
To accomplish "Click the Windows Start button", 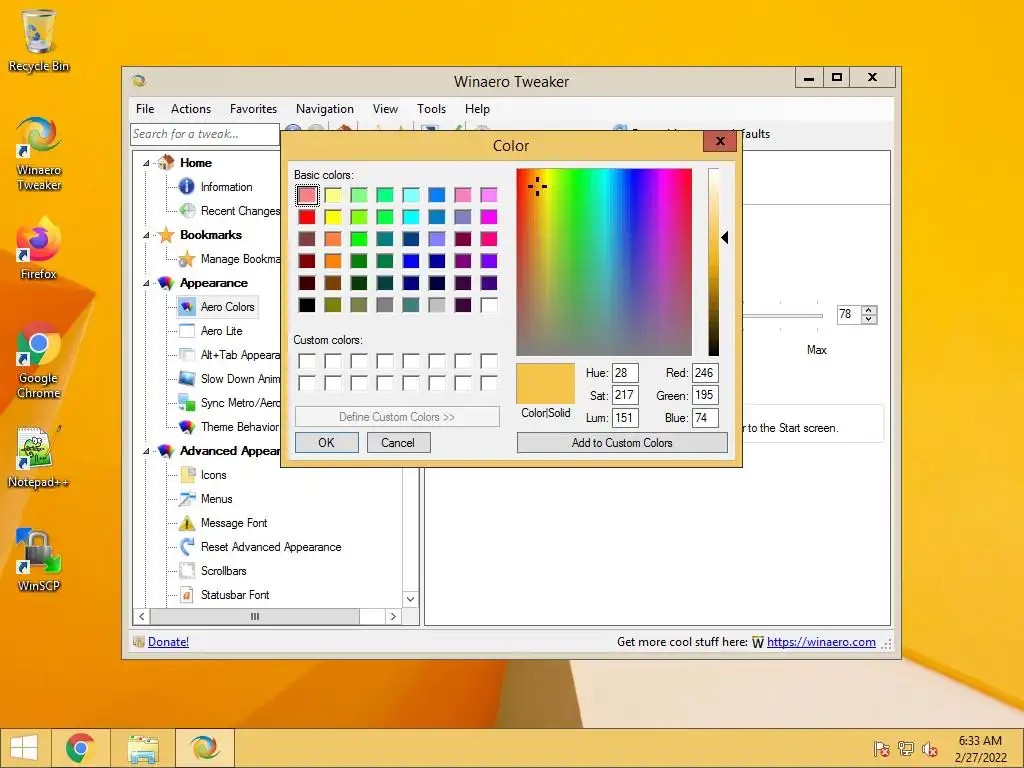I will tap(24, 748).
